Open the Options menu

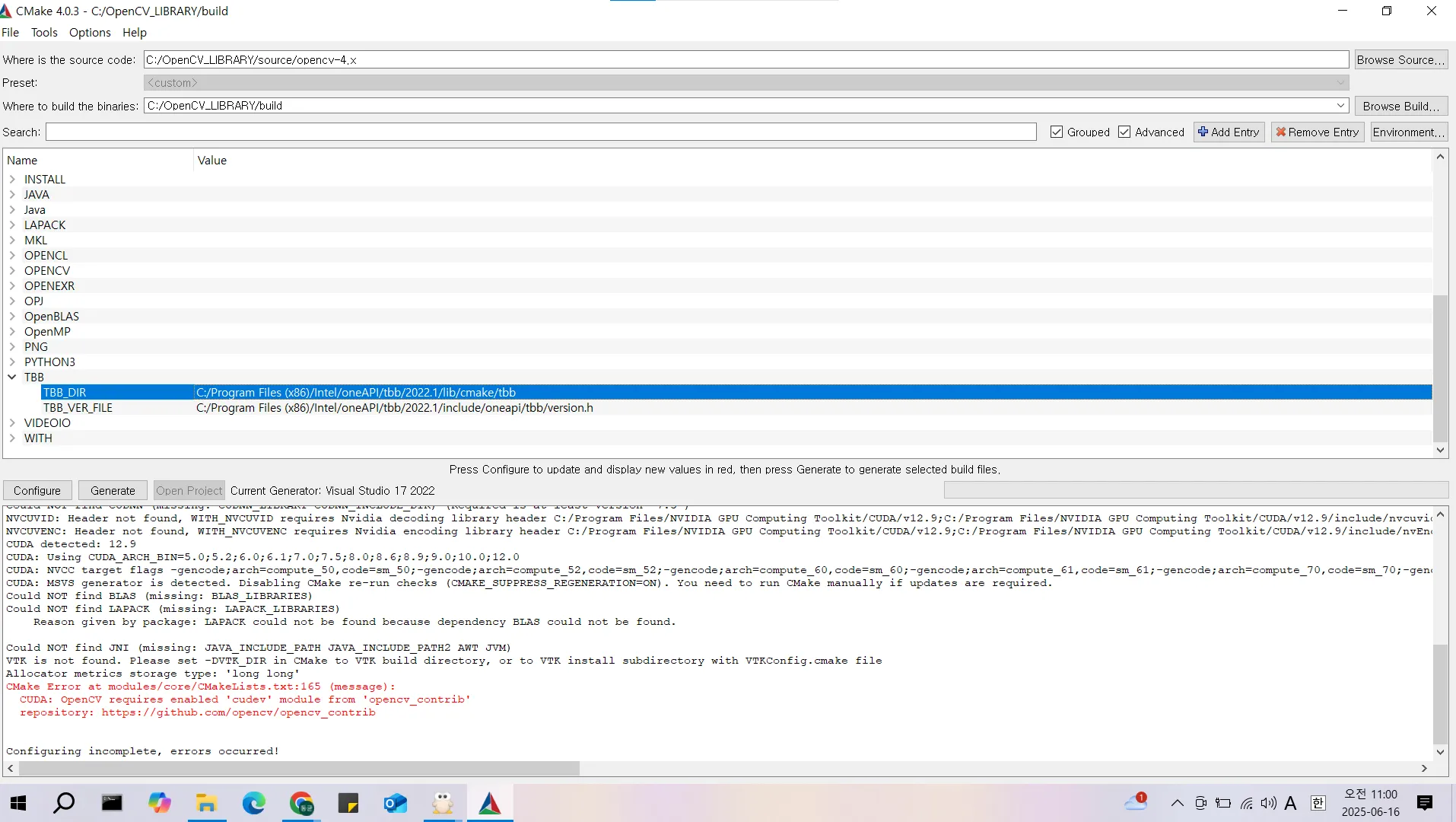pos(90,32)
